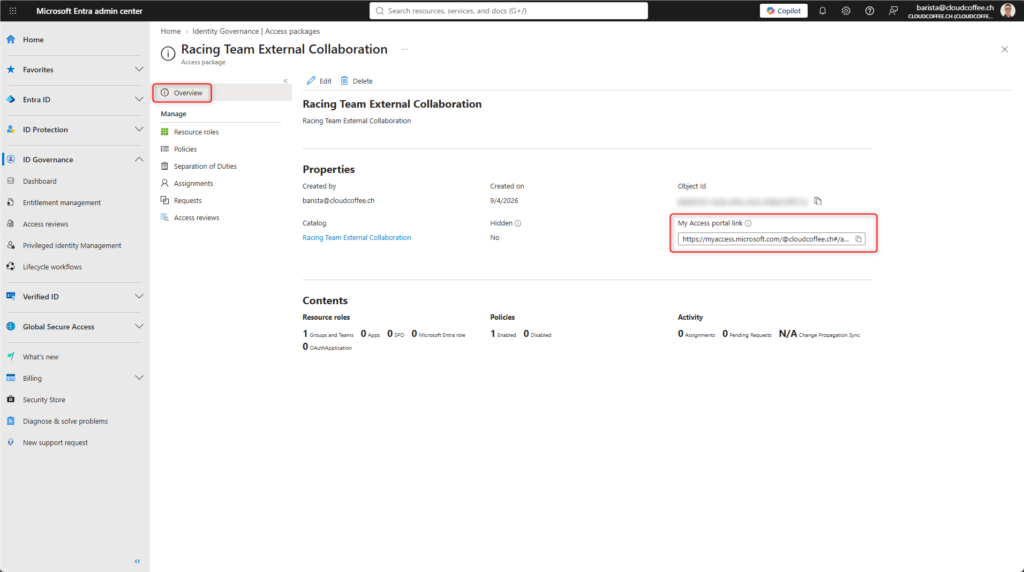Image resolution: width=1024 pixels, height=572 pixels.
Task: Click the Lifecycle workflows icon
Action: [x=10, y=267]
